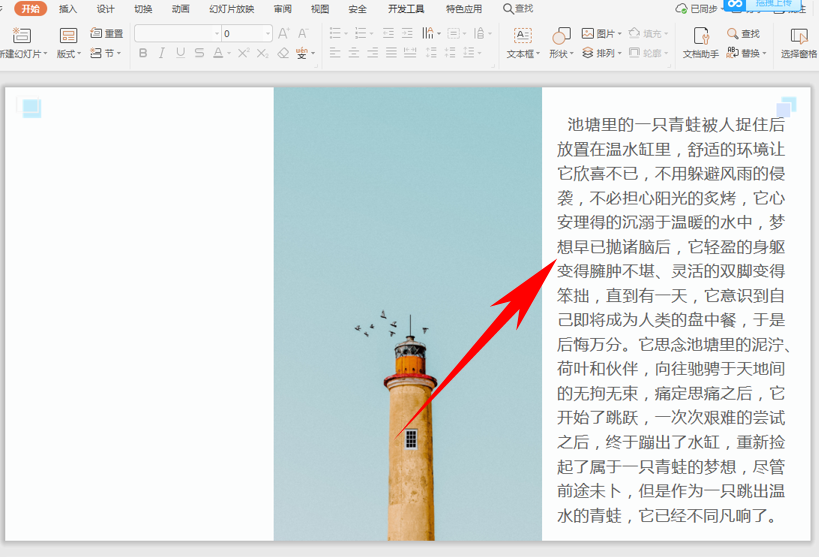Click the Synced (已同步) cloud status
Viewport: 819px width, 557px height.
click(696, 8)
